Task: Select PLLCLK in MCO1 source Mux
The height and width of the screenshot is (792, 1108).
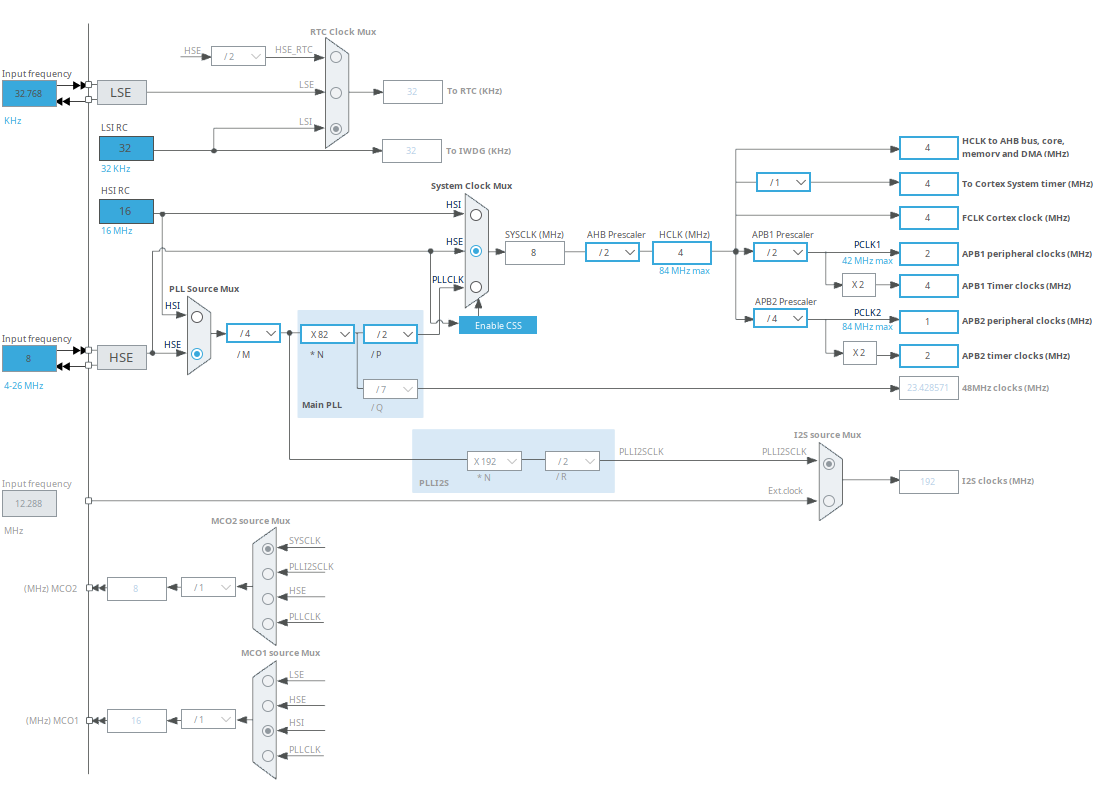Action: coord(268,756)
